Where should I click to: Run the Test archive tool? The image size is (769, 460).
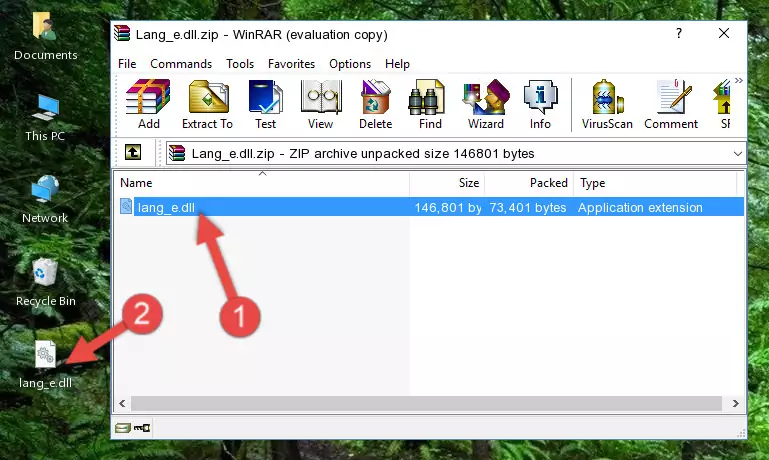tap(265, 104)
